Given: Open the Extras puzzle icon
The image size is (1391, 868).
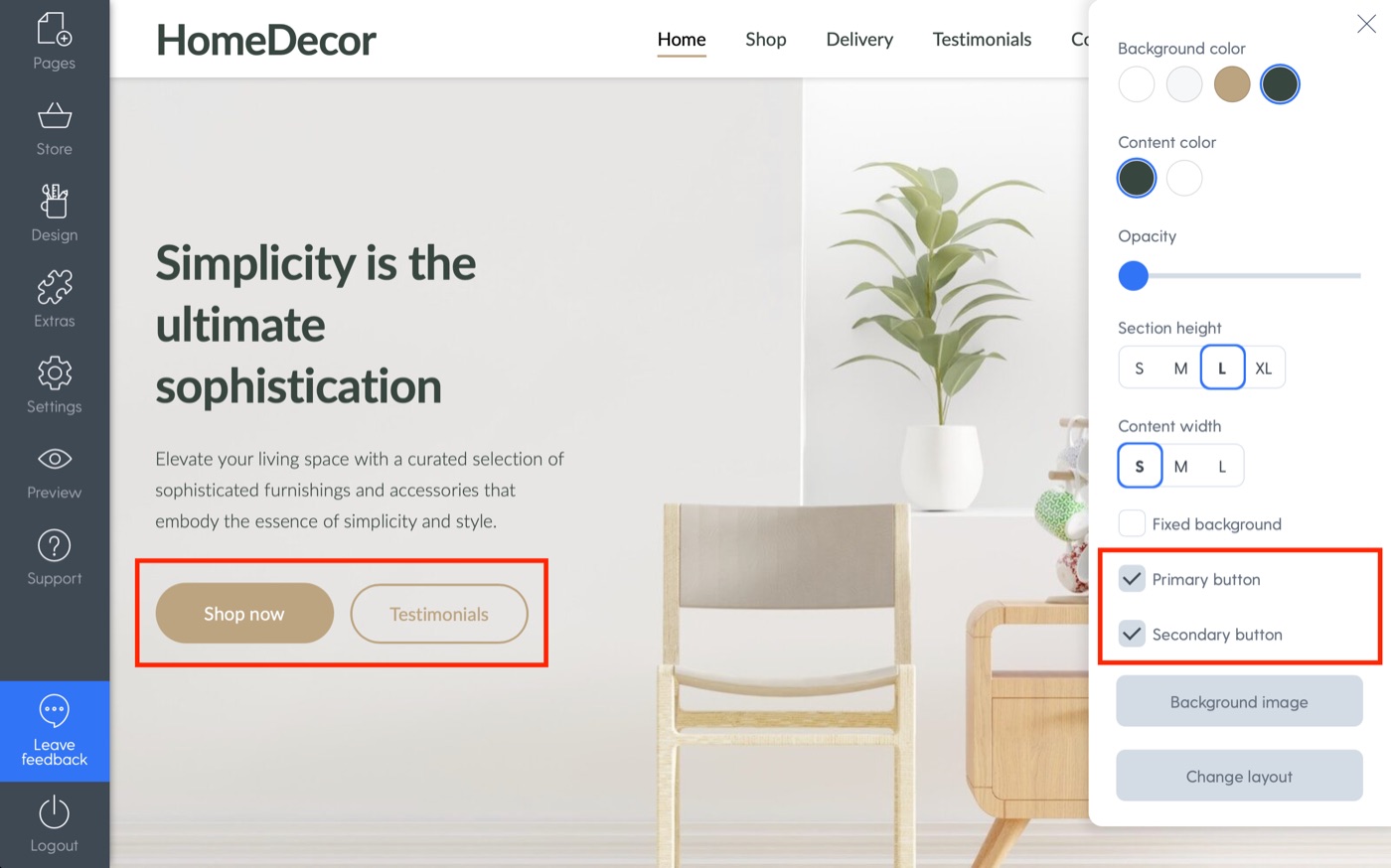Looking at the screenshot, I should pyautogui.click(x=55, y=287).
